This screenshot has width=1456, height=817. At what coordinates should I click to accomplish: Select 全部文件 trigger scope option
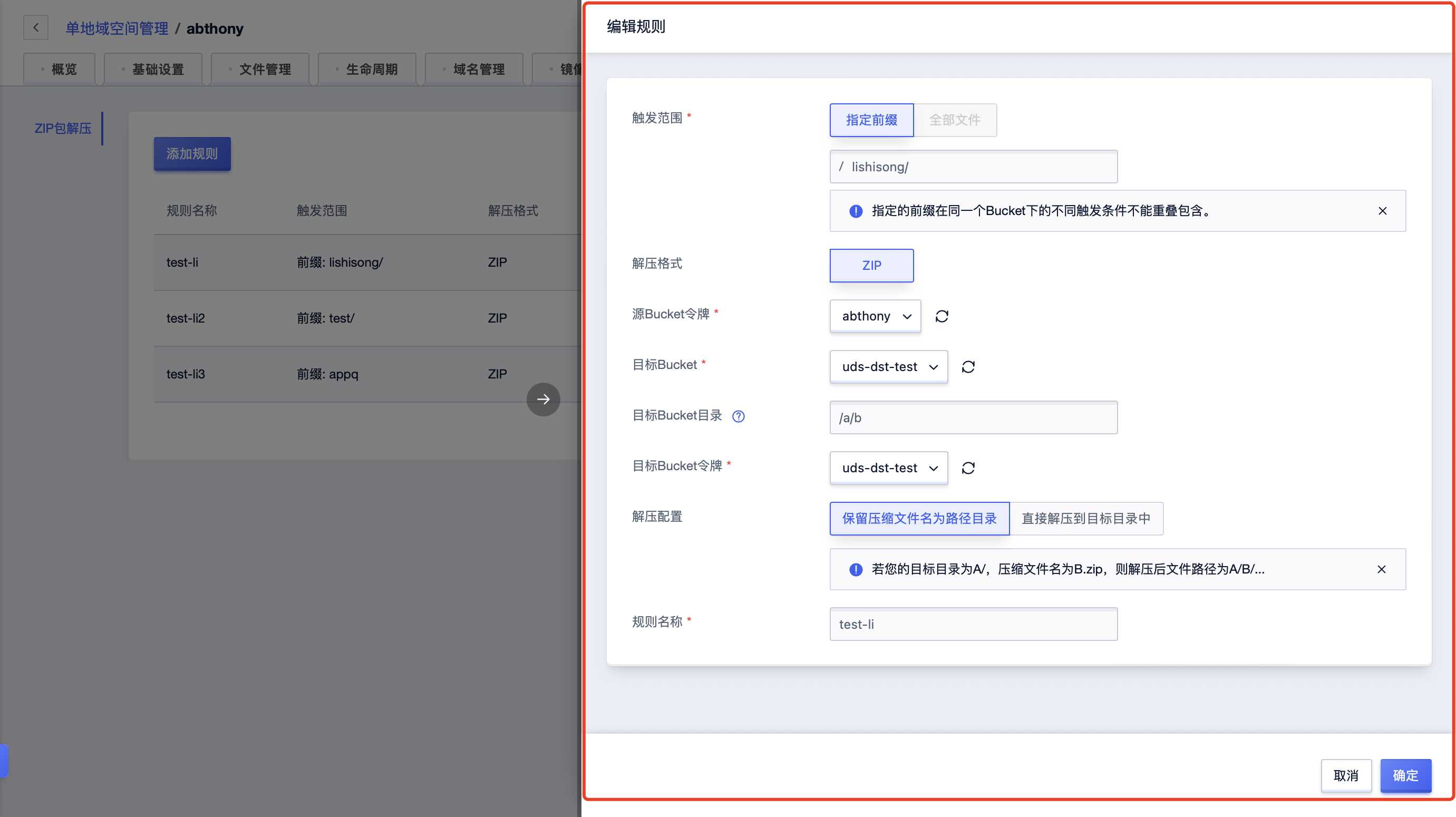955,120
